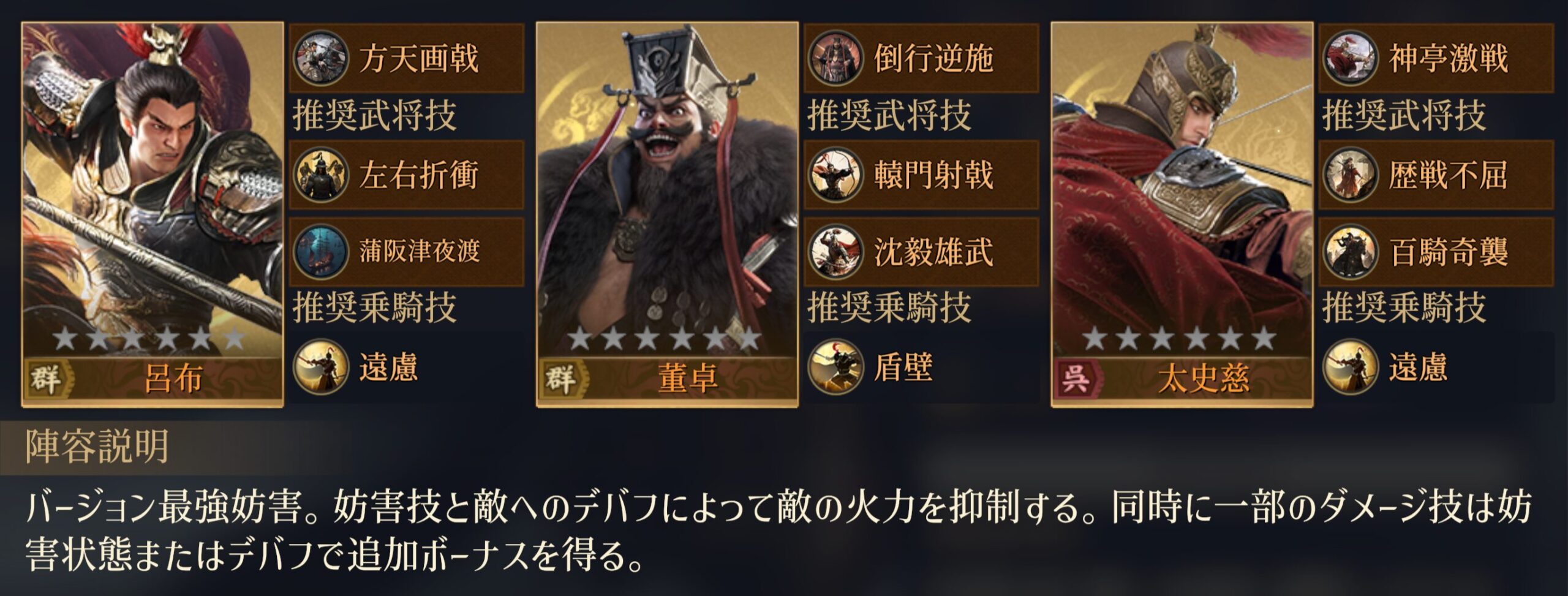
Task: Select the 轅門射戟 archer icon
Action: click(835, 175)
